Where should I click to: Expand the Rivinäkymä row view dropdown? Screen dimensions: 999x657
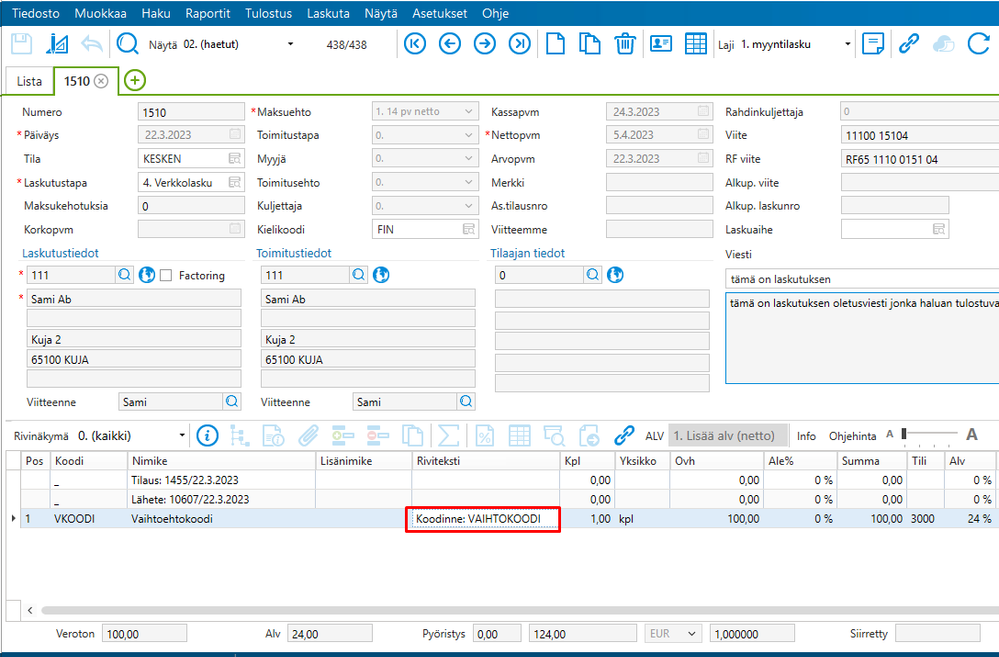click(x=182, y=436)
